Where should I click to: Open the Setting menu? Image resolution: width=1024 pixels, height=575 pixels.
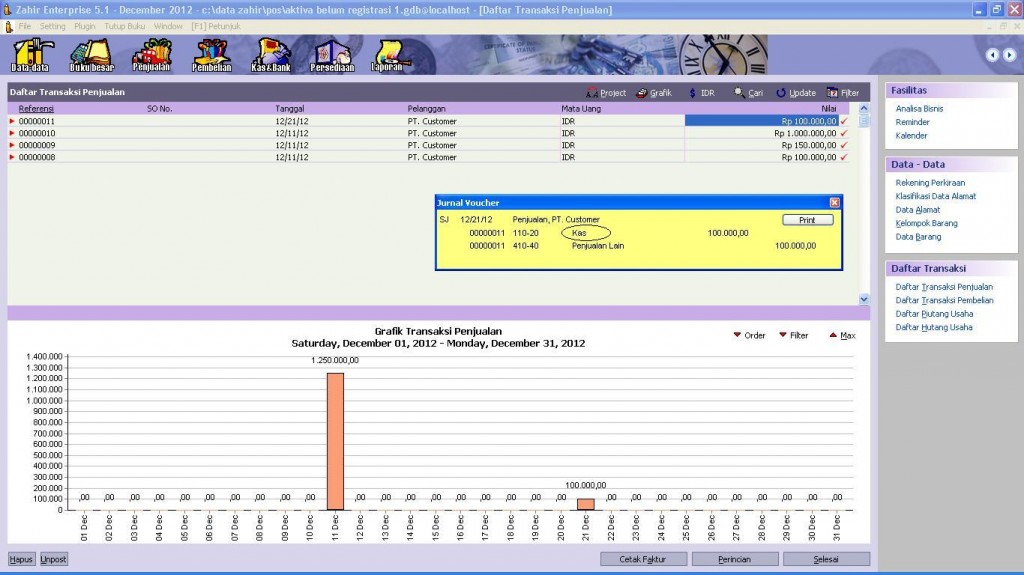(x=52, y=25)
